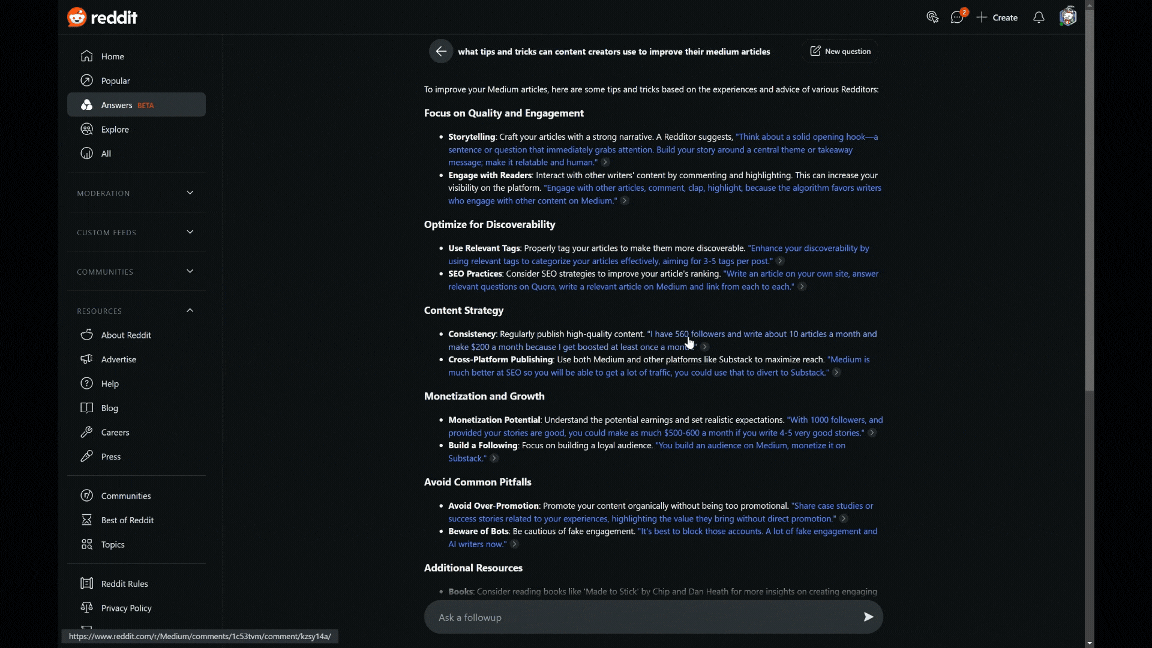Open source arrow after Storytelling quote
This screenshot has height=648, width=1152.
click(x=605, y=162)
